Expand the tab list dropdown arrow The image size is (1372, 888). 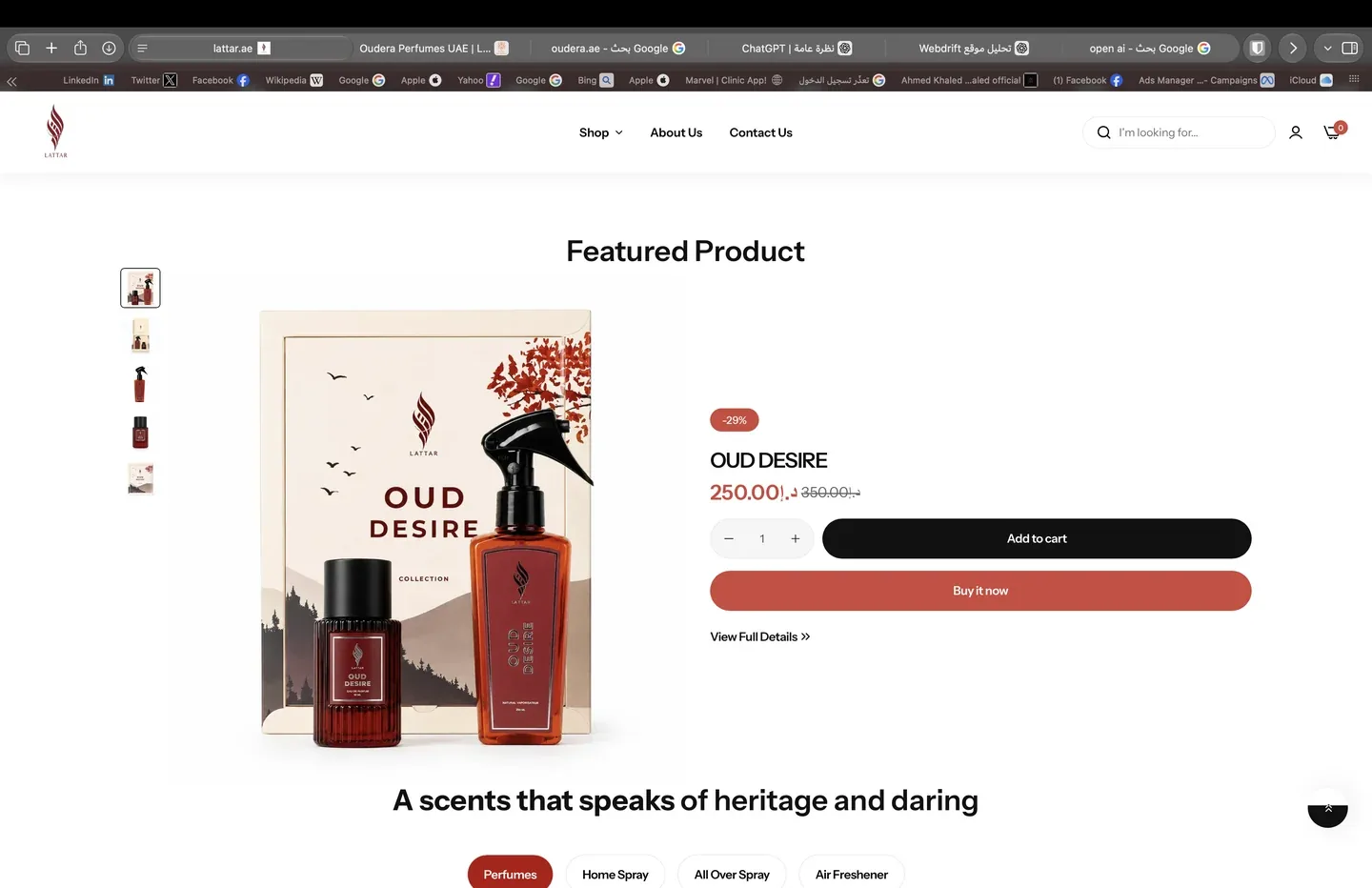coord(1327,48)
